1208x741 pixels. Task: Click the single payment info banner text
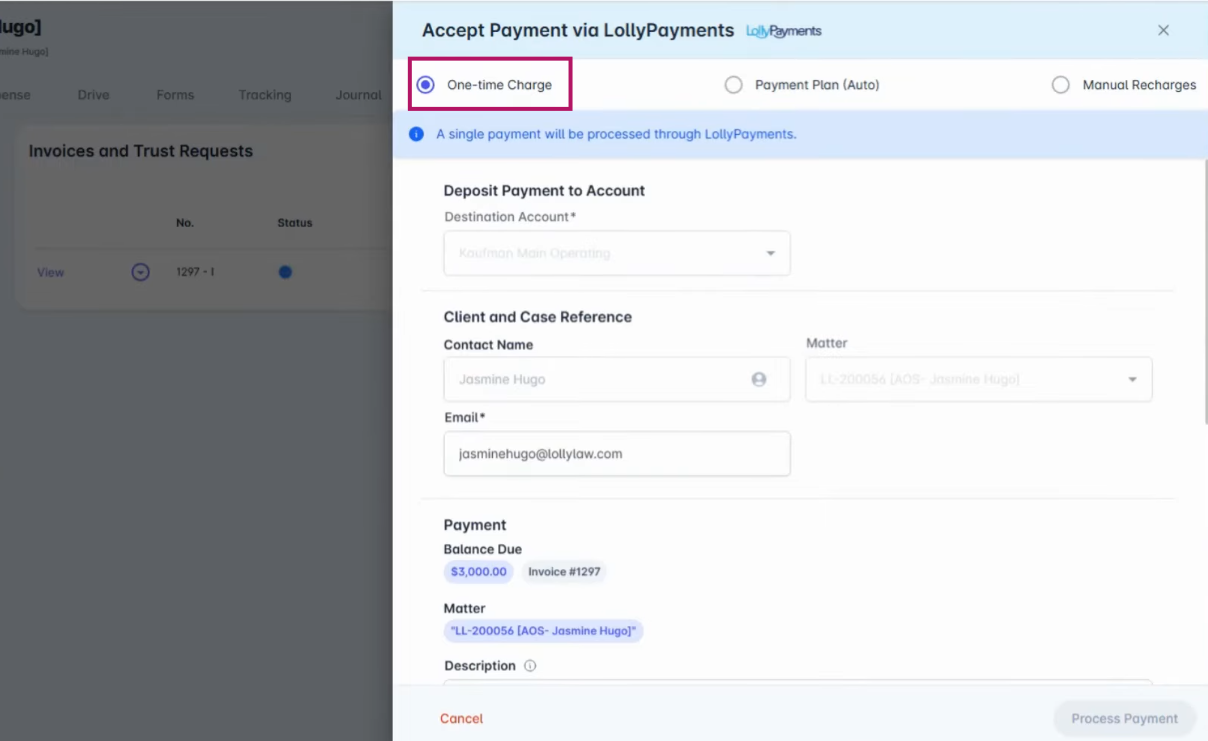(616, 134)
